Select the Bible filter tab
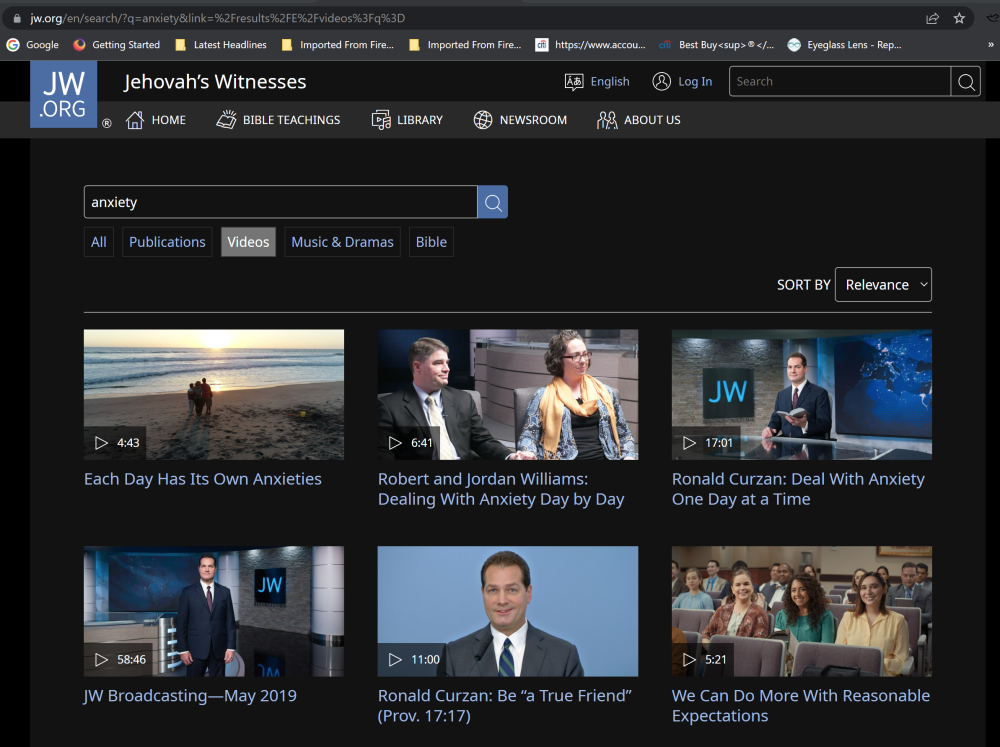 (431, 242)
